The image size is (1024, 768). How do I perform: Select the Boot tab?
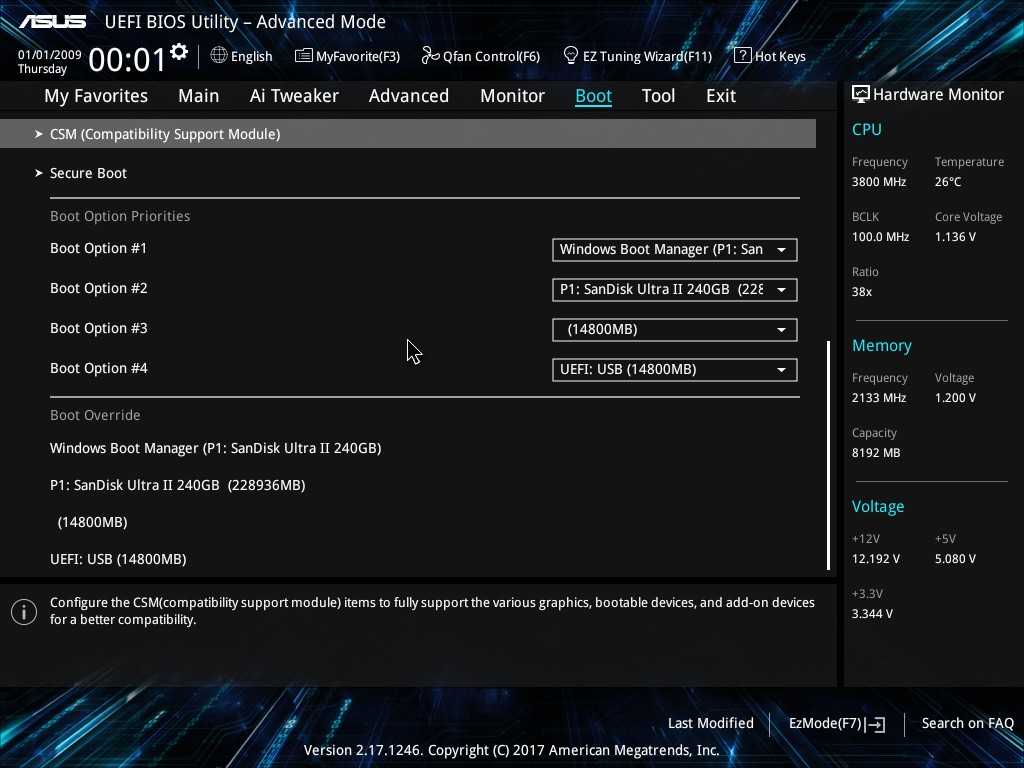click(593, 96)
